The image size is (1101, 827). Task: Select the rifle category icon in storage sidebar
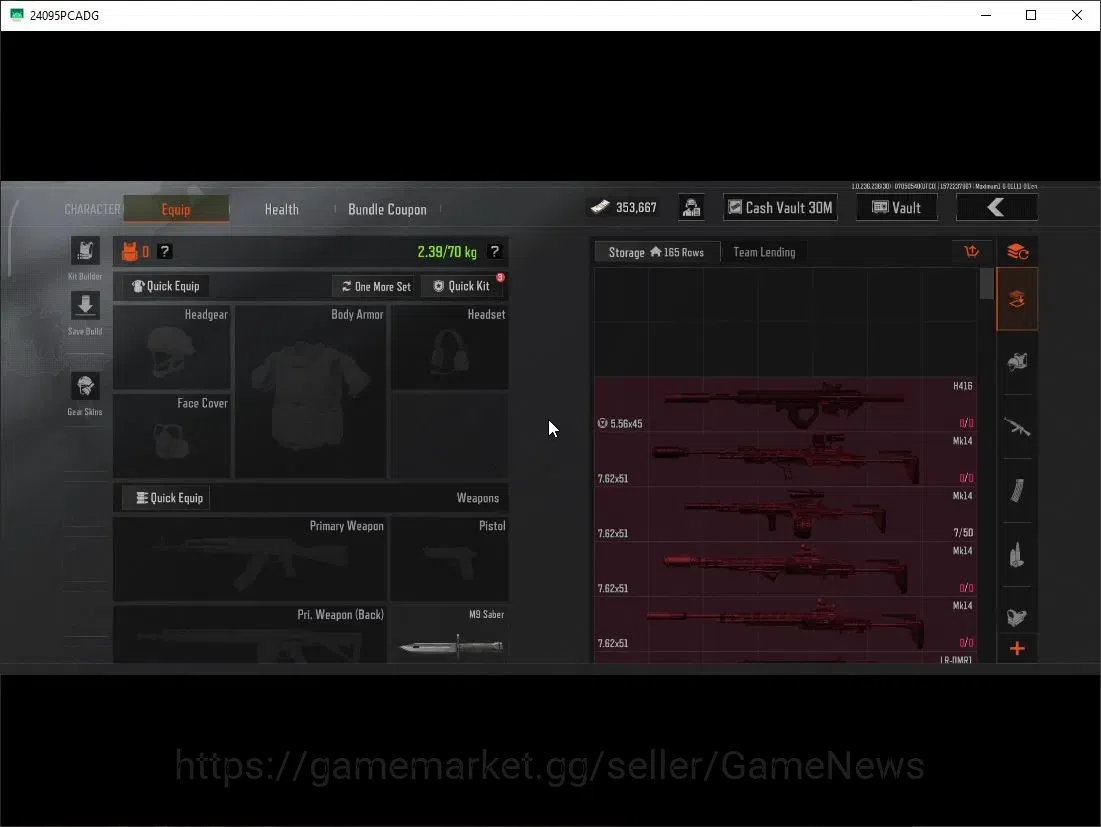point(1017,426)
